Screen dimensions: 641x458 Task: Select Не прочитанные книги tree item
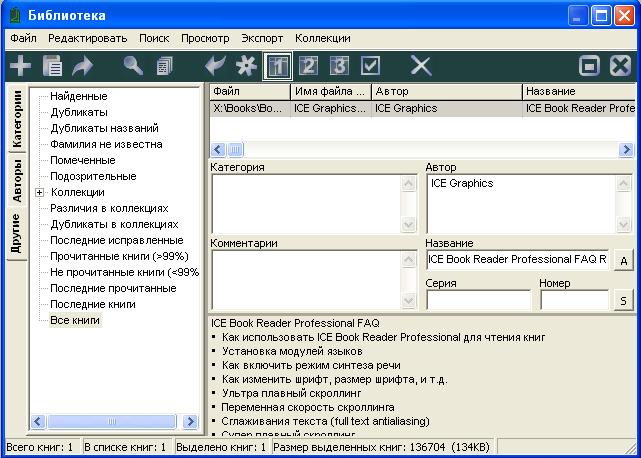(124, 272)
